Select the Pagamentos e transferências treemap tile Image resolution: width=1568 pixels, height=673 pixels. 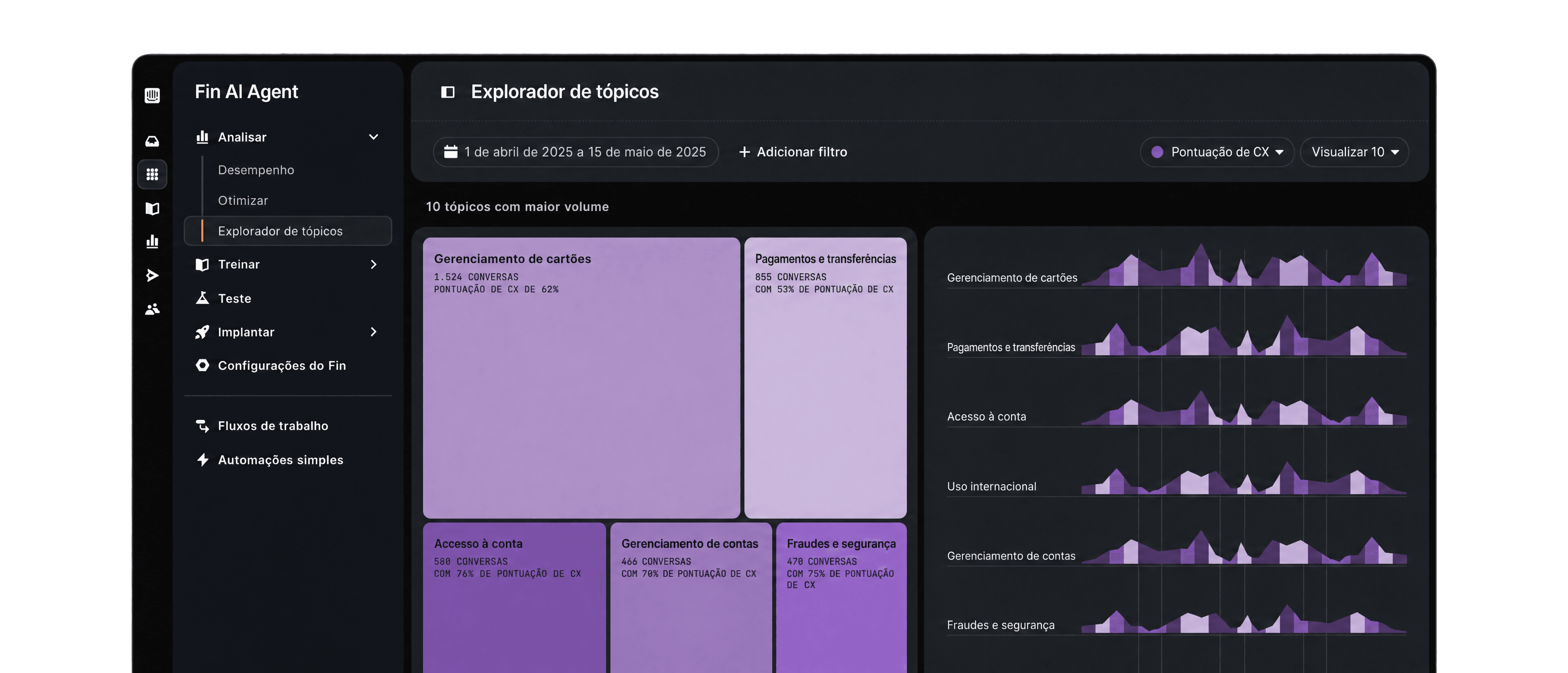[825, 378]
